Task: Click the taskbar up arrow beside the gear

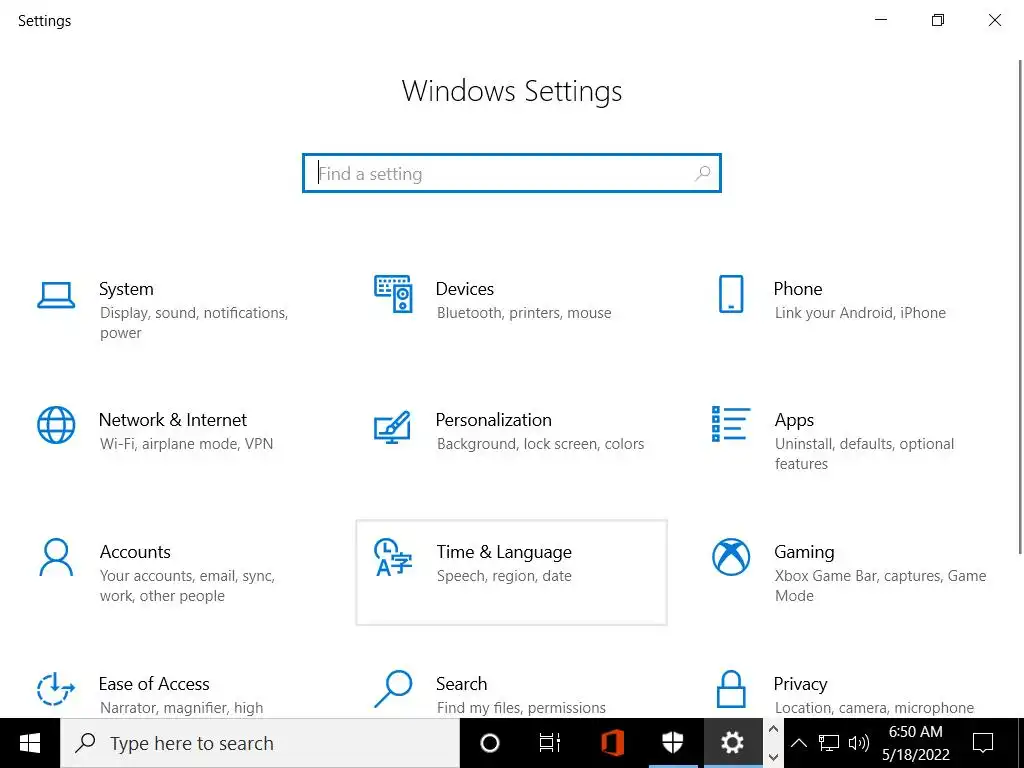Action: pyautogui.click(x=773, y=729)
